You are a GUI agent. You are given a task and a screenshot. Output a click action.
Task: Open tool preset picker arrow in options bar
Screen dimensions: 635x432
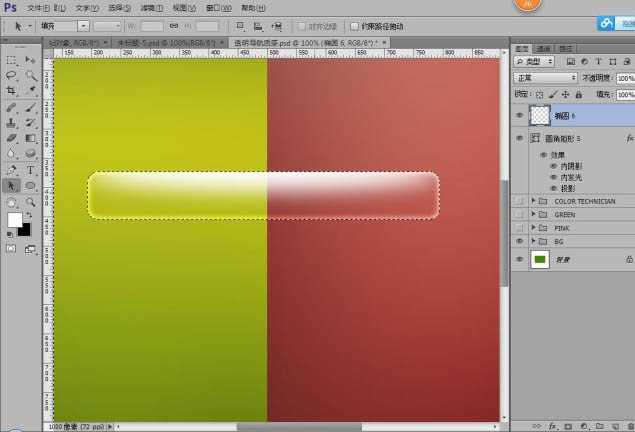click(x=30, y=27)
